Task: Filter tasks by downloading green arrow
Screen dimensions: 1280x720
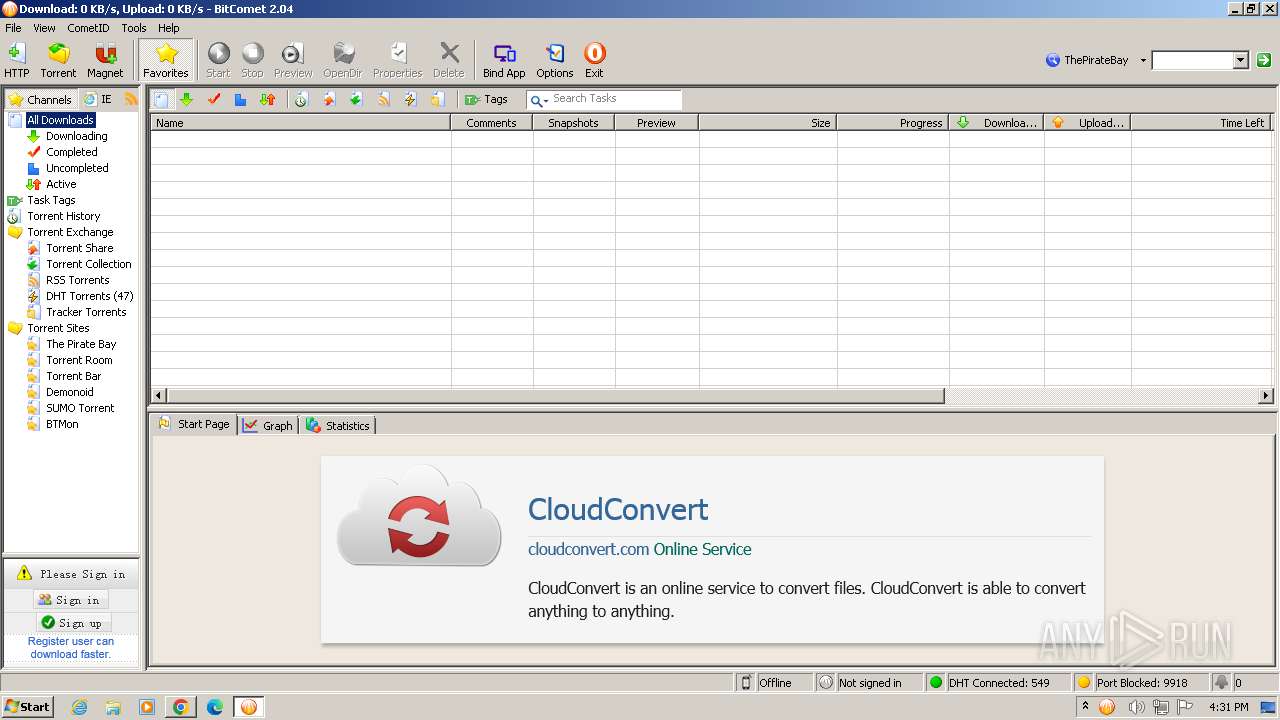Action: coord(186,99)
